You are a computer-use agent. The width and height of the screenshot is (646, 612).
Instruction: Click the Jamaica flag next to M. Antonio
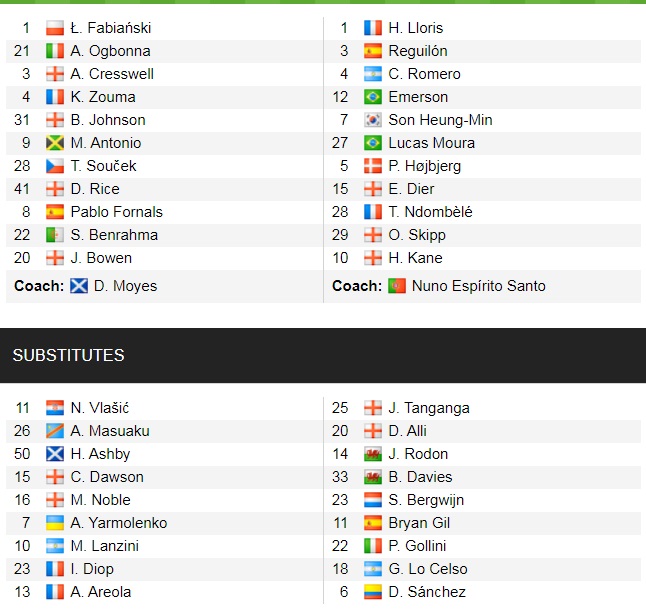click(55, 143)
